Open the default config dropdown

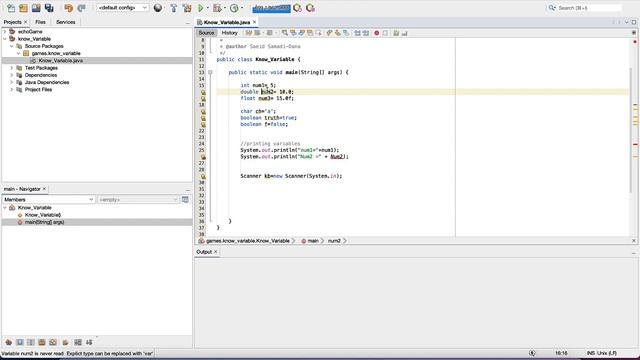coord(122,8)
